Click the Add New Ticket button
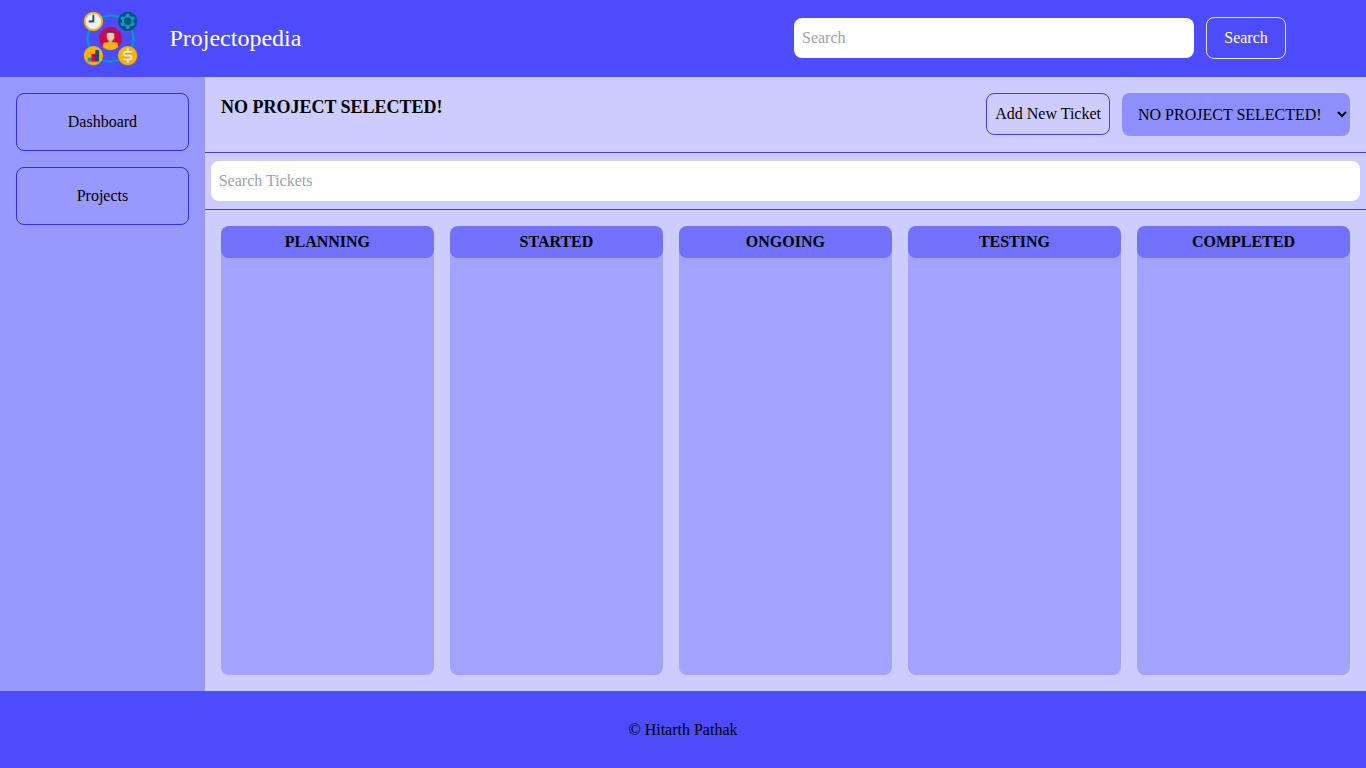Viewport: 1366px width, 768px height. [1047, 114]
